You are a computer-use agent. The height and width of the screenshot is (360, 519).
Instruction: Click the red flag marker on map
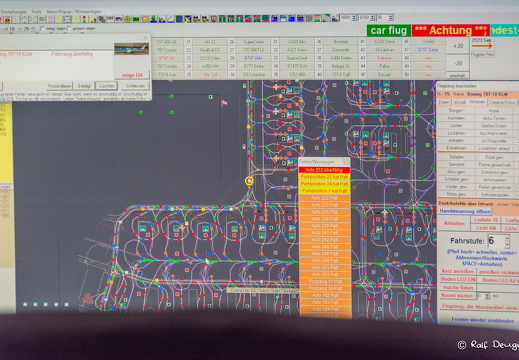coord(224,103)
